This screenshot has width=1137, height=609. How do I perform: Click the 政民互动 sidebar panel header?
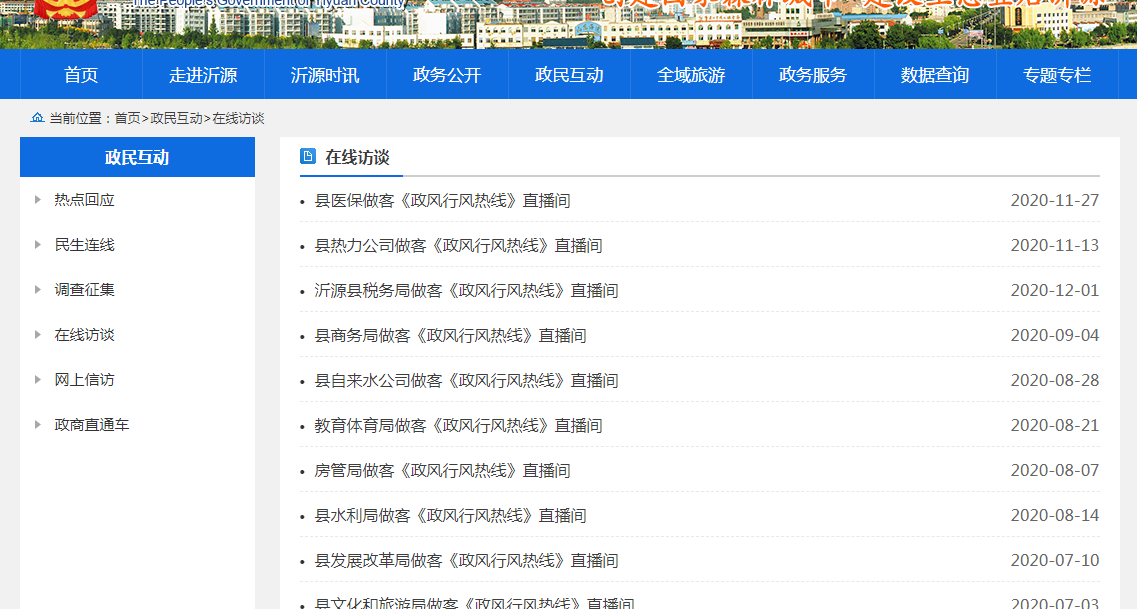[x=137, y=157]
